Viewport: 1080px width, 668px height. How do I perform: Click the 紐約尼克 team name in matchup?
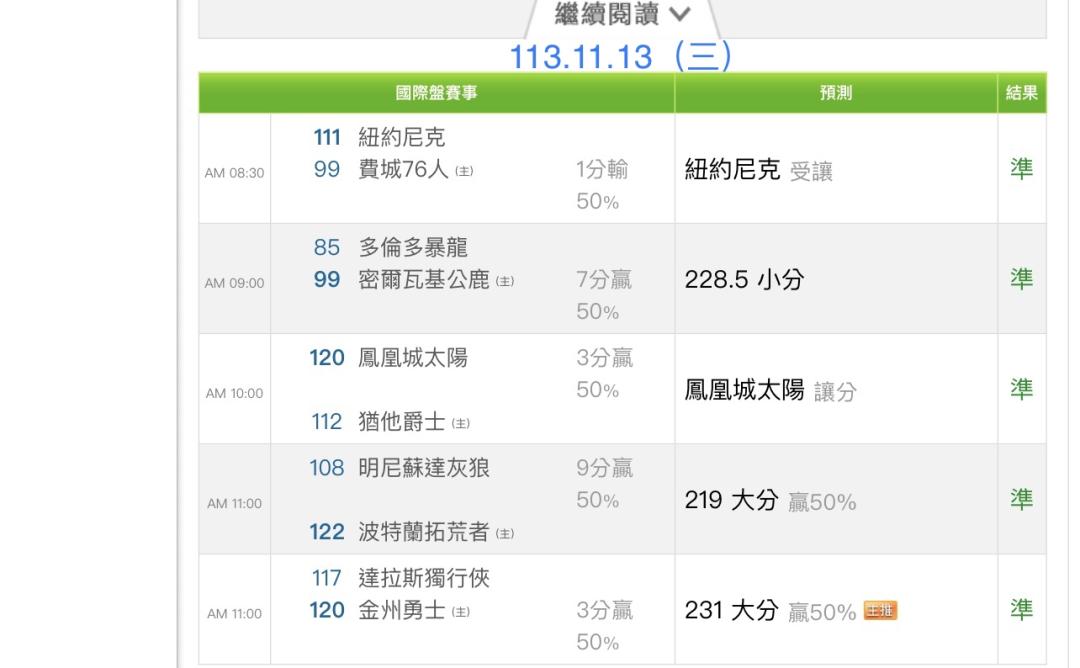coord(402,137)
